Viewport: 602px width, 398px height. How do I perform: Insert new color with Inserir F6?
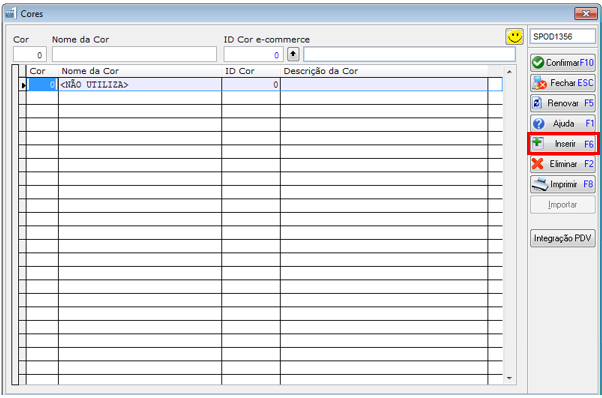[562, 144]
